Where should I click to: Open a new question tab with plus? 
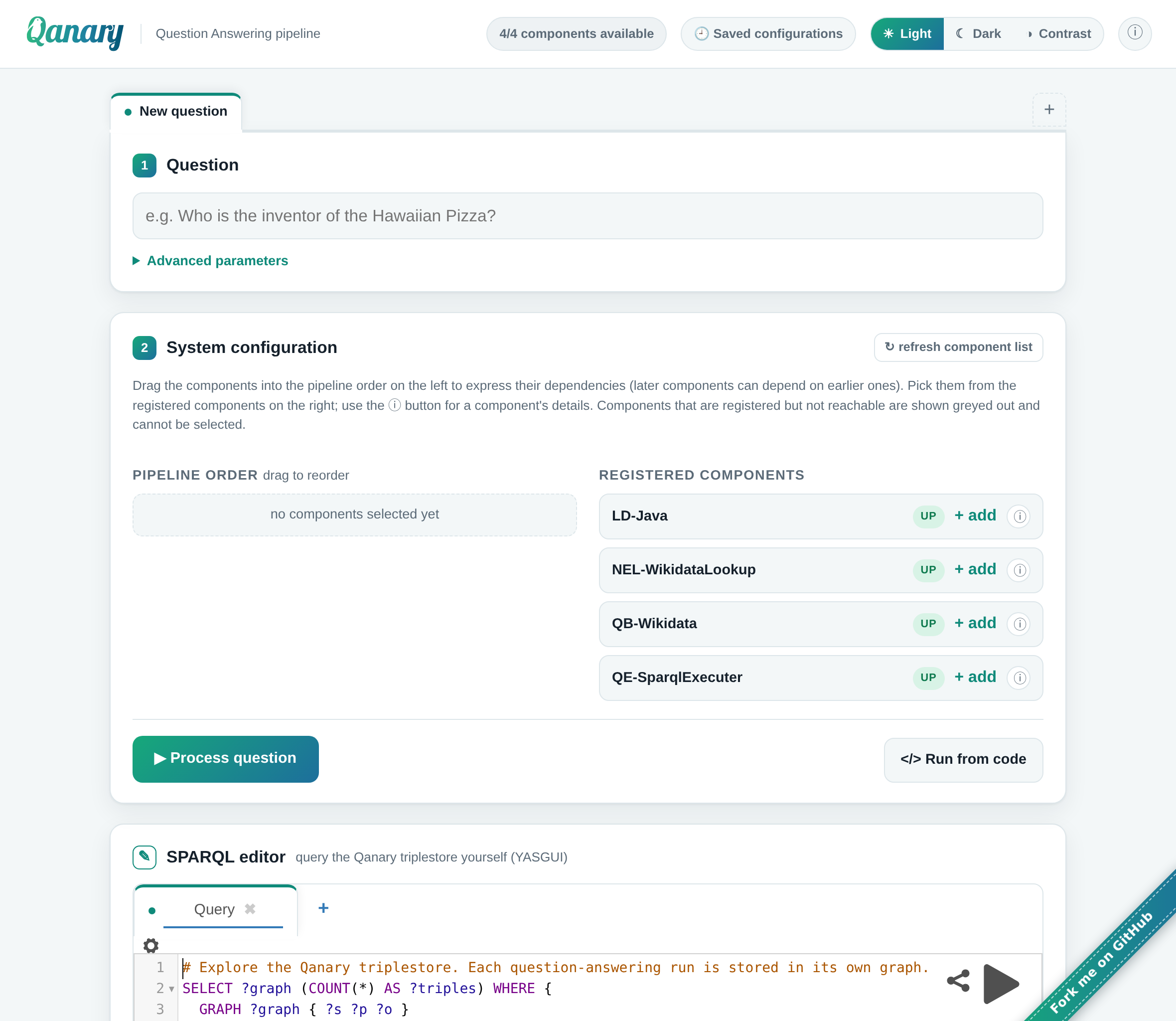(1049, 109)
